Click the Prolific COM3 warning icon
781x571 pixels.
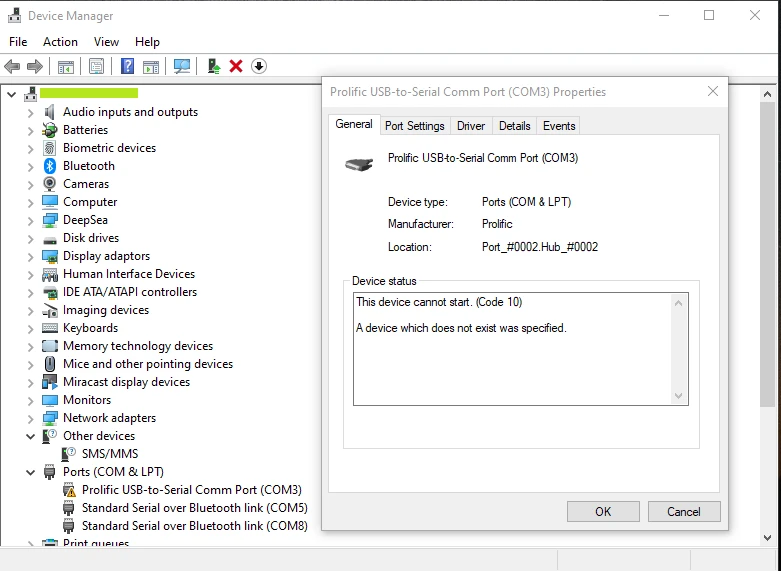(69, 490)
